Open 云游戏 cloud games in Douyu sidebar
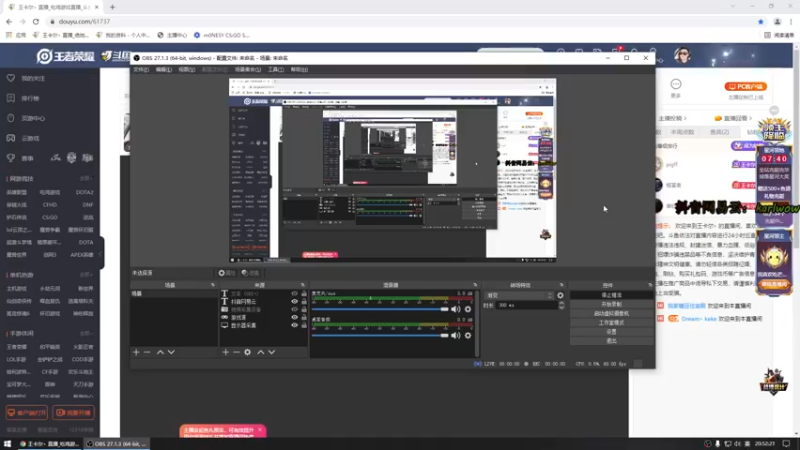Viewport: 800px width, 450px height. coord(30,138)
